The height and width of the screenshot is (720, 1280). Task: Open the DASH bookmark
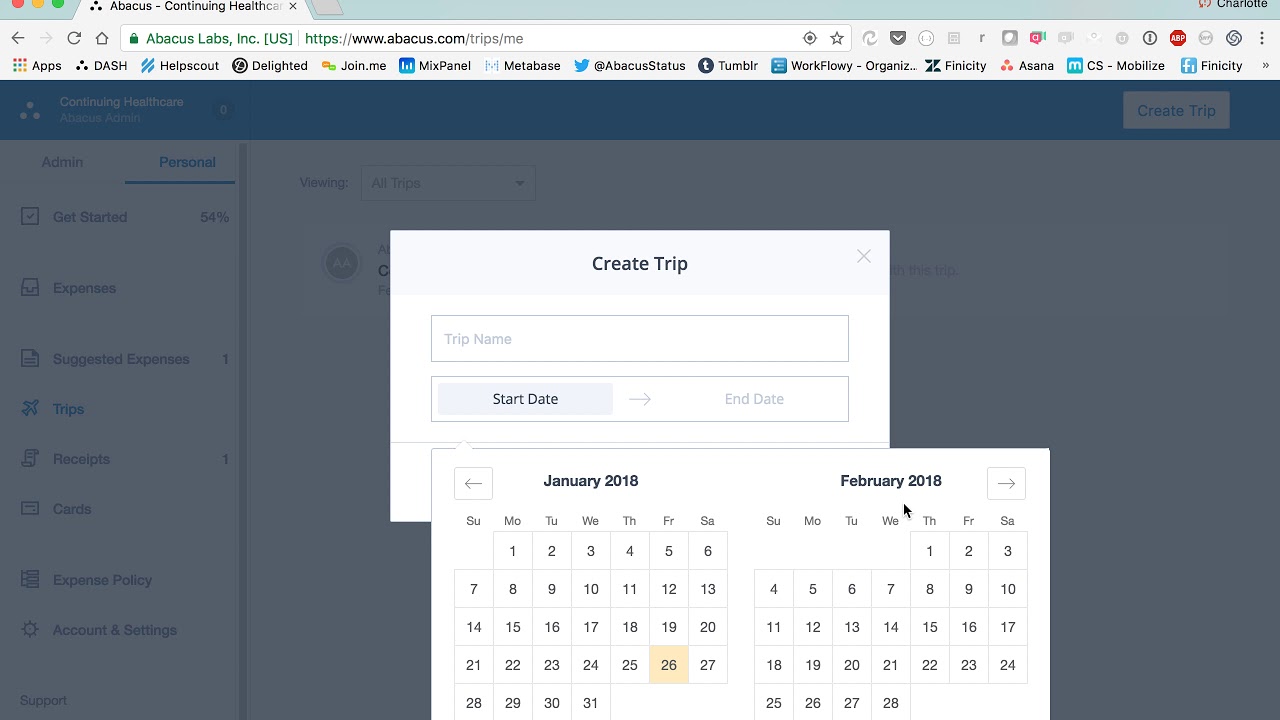[x=101, y=65]
